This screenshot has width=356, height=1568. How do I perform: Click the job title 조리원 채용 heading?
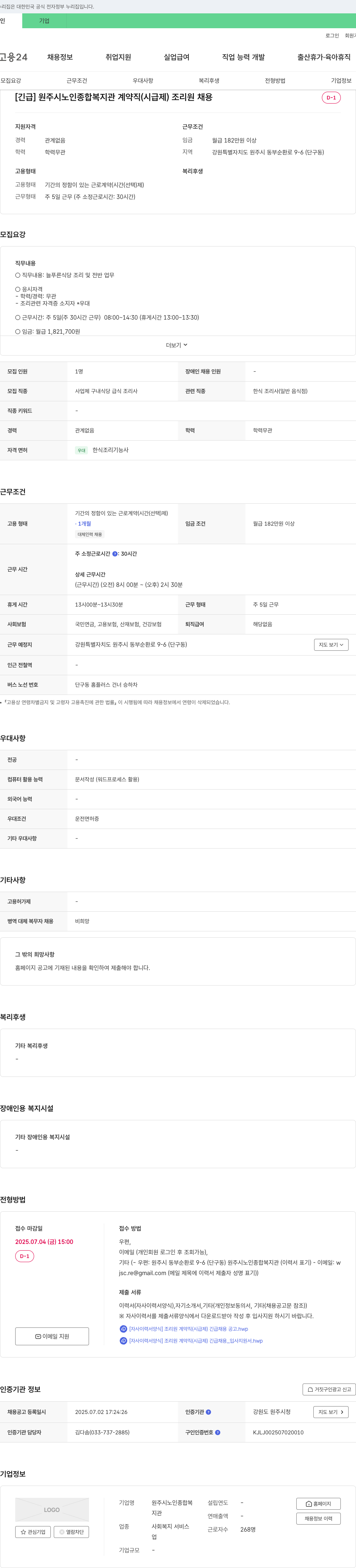pos(114,97)
